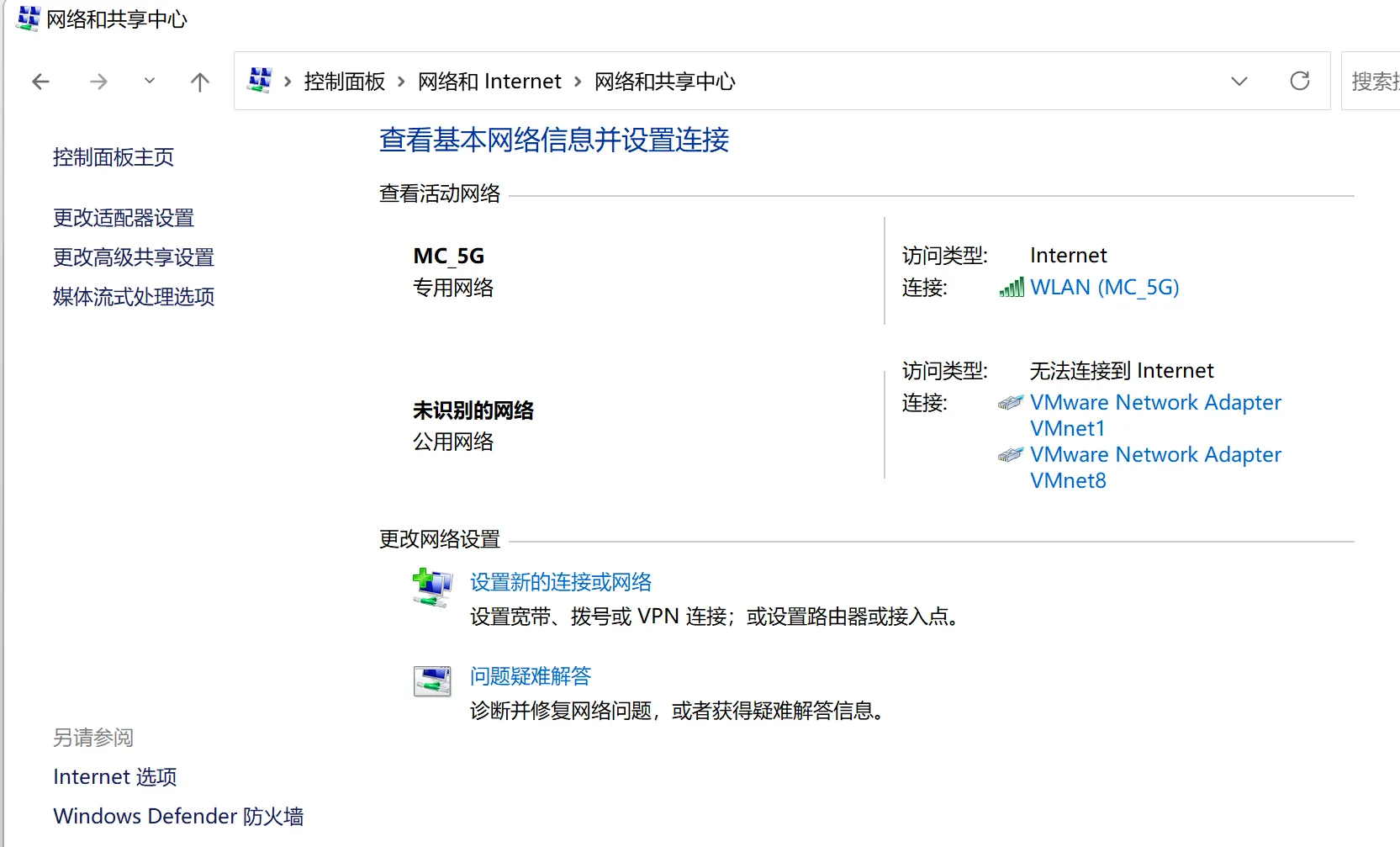Expand chevron after 控制面板 breadcrumb
The width and height of the screenshot is (1400, 847).
pos(401,82)
